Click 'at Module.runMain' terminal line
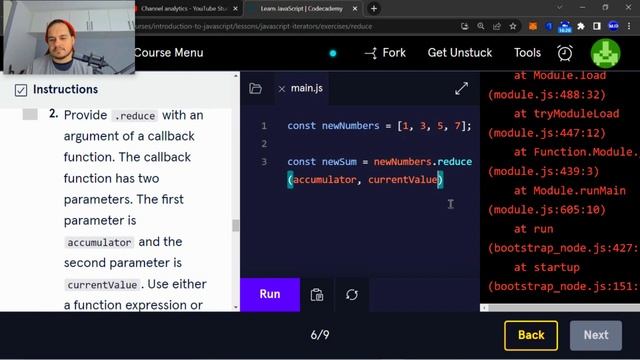640x360 pixels. pyautogui.click(x=569, y=191)
